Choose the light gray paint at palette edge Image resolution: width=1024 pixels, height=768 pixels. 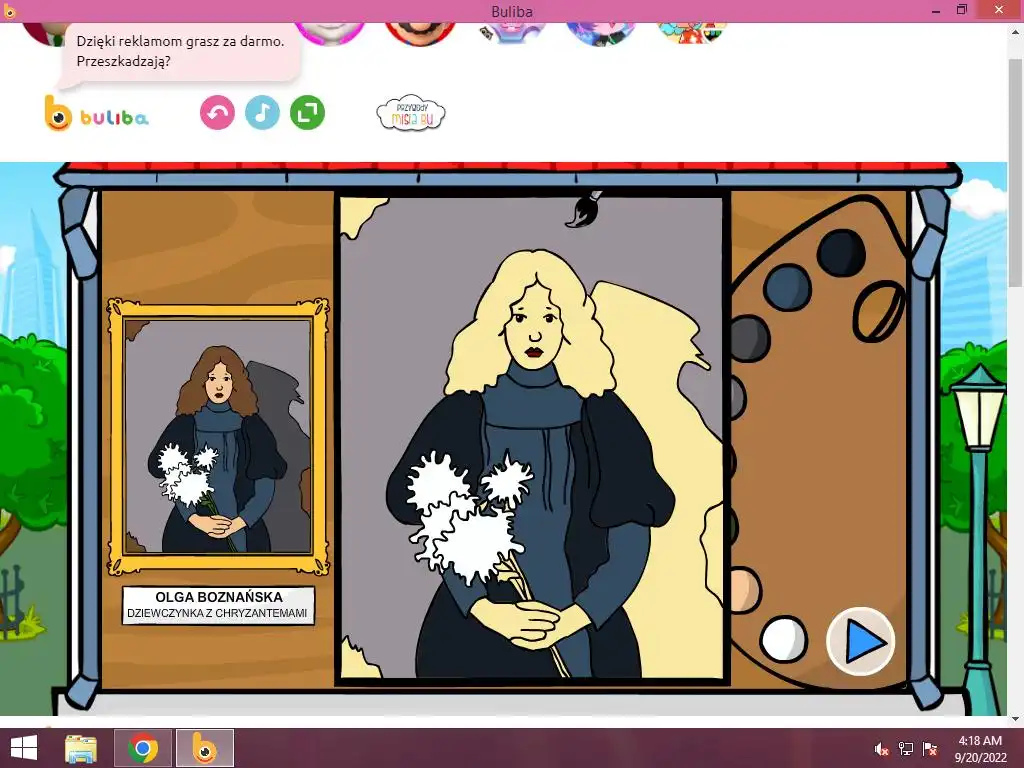737,398
